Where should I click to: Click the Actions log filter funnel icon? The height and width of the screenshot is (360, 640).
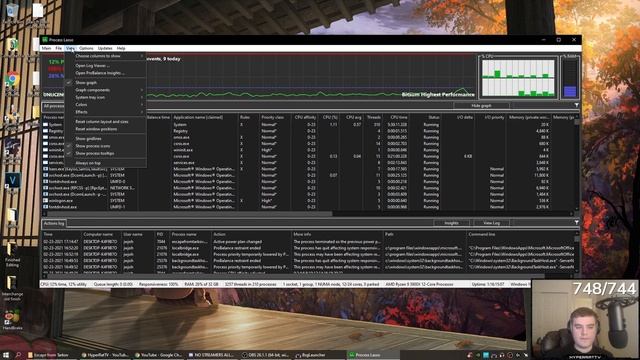coord(576,222)
